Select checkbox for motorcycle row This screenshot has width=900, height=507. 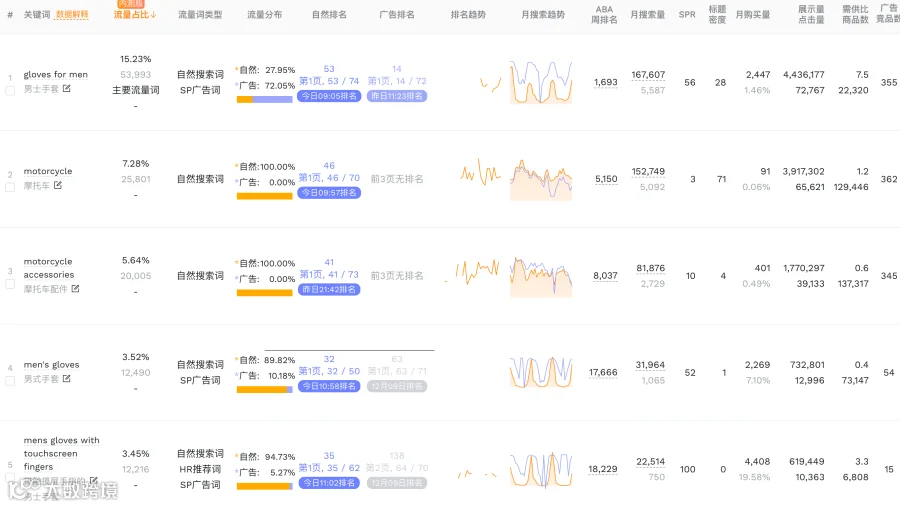[10, 187]
